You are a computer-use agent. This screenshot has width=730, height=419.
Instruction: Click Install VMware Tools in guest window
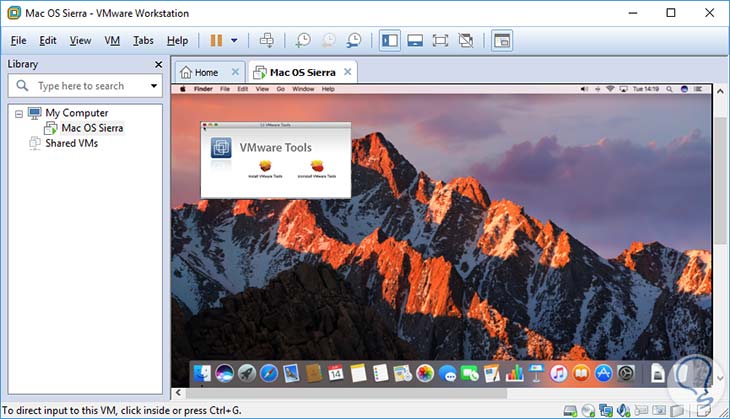[x=265, y=169]
